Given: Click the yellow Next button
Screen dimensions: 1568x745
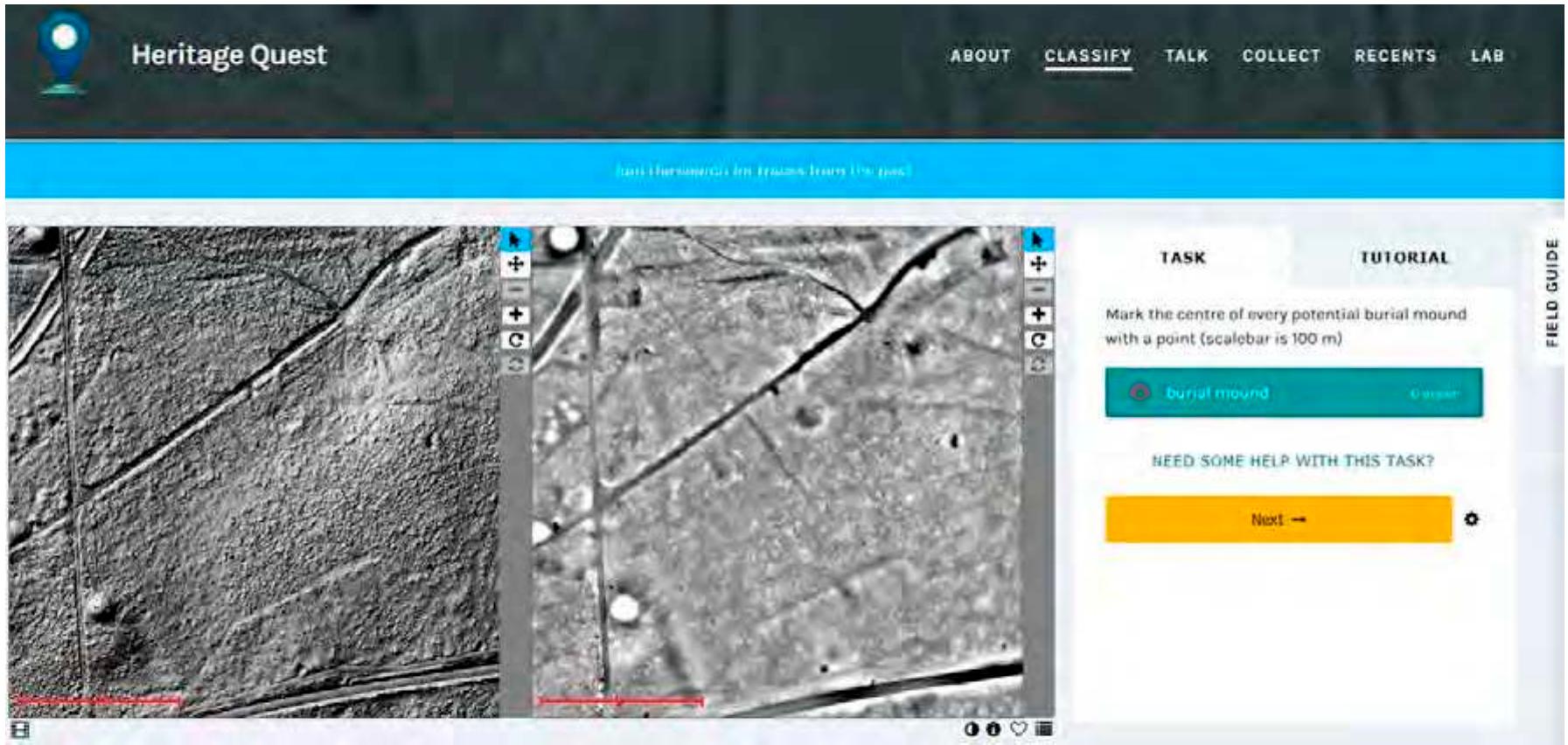Looking at the screenshot, I should 1279,519.
